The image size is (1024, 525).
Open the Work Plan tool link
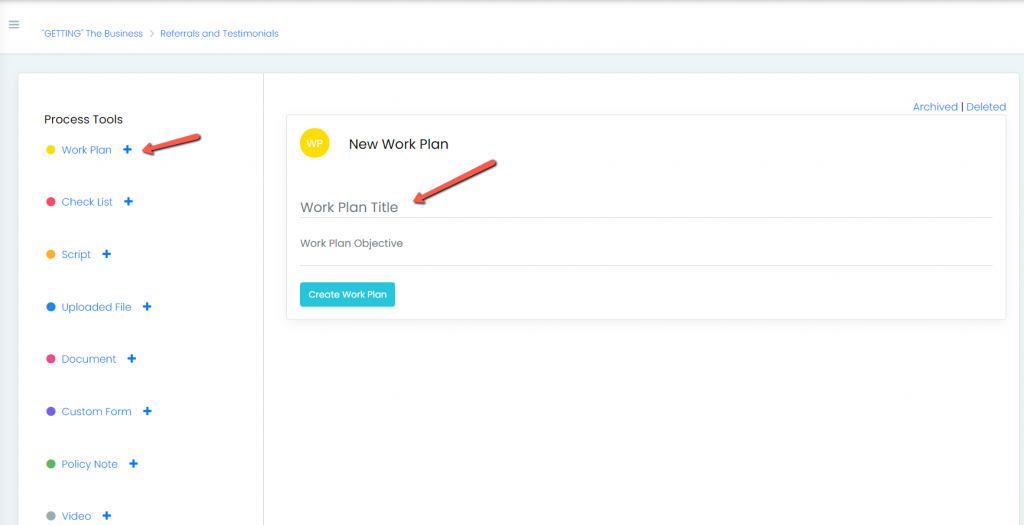86,150
